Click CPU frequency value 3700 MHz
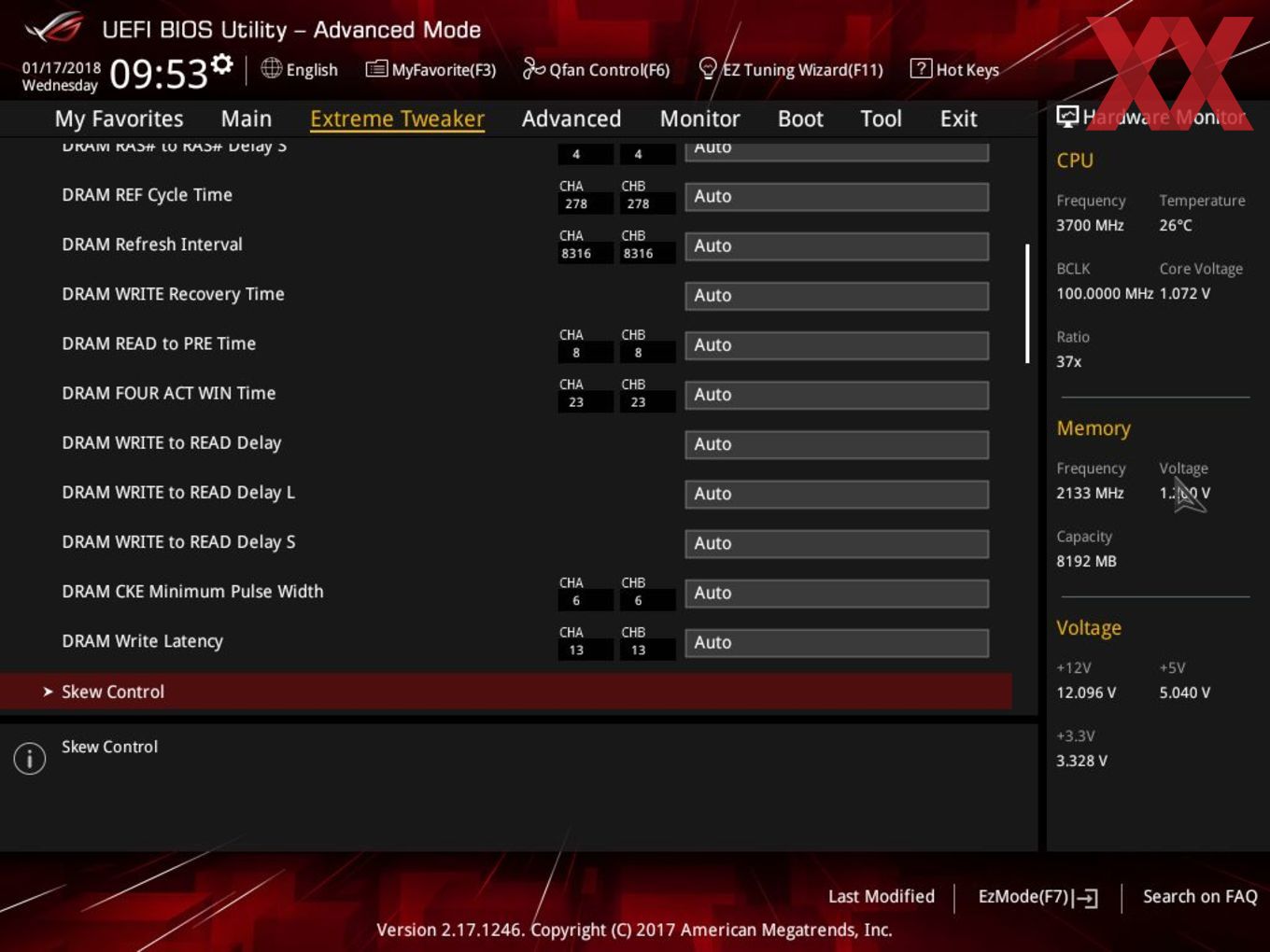 point(1090,225)
